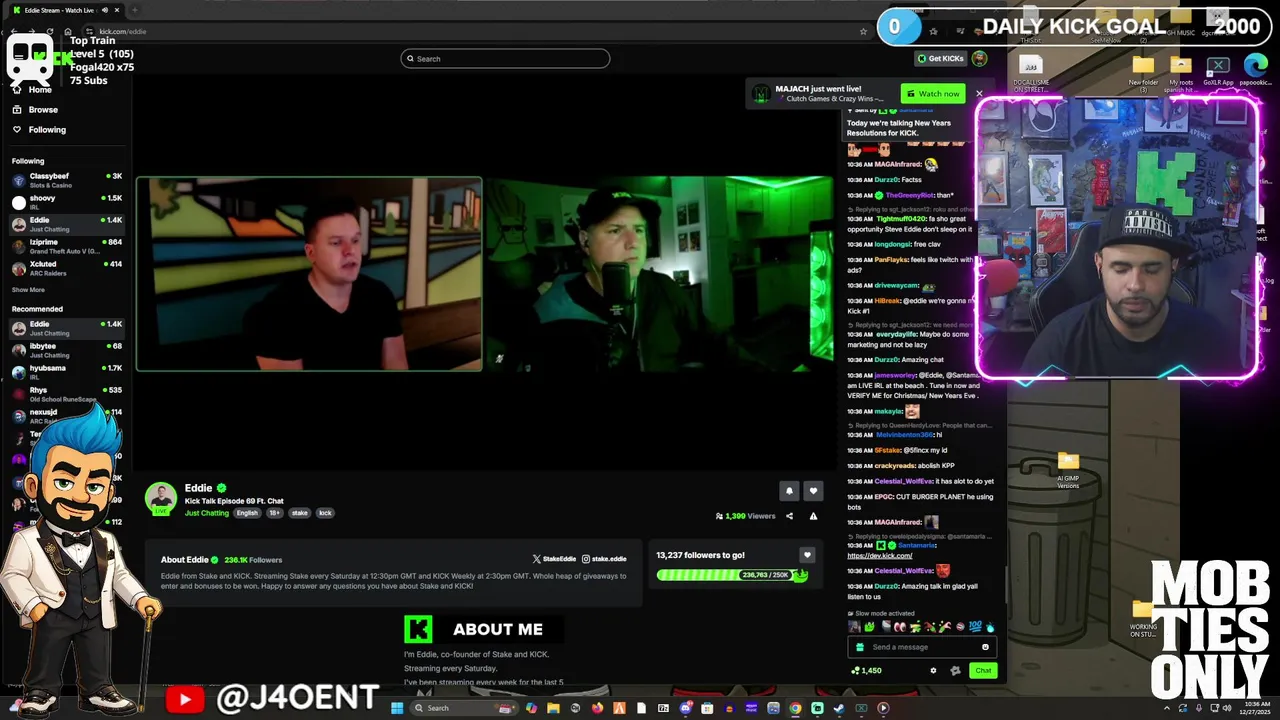
Task: Expand Show More under Following
Action: (x=28, y=290)
